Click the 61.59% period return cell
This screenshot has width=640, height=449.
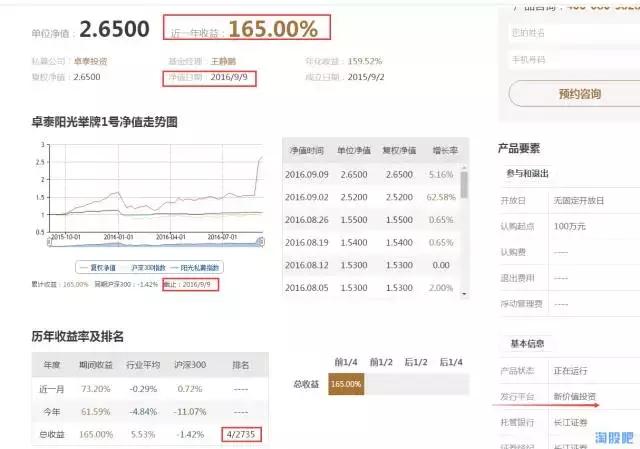click(96, 412)
